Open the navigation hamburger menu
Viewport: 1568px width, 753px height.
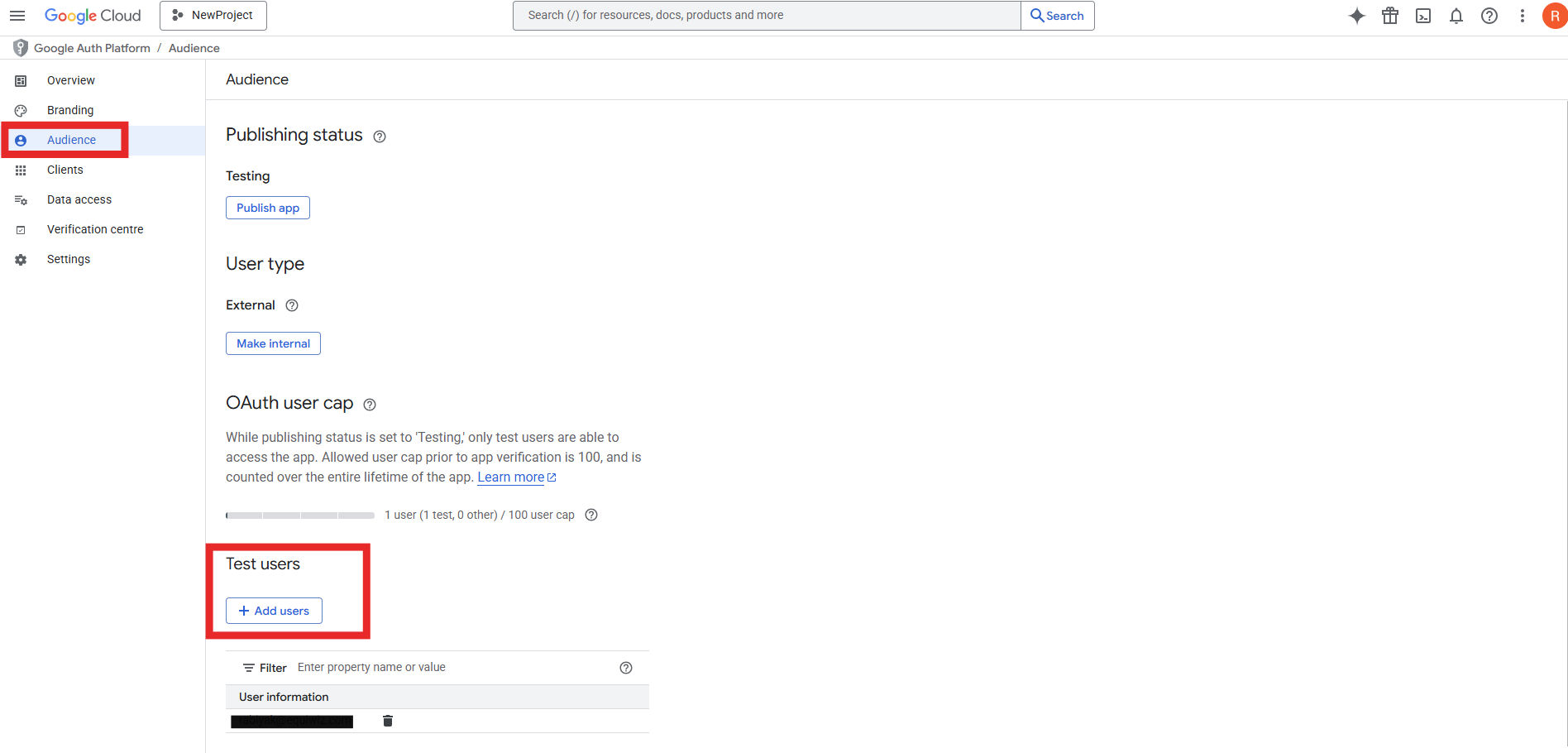click(17, 15)
